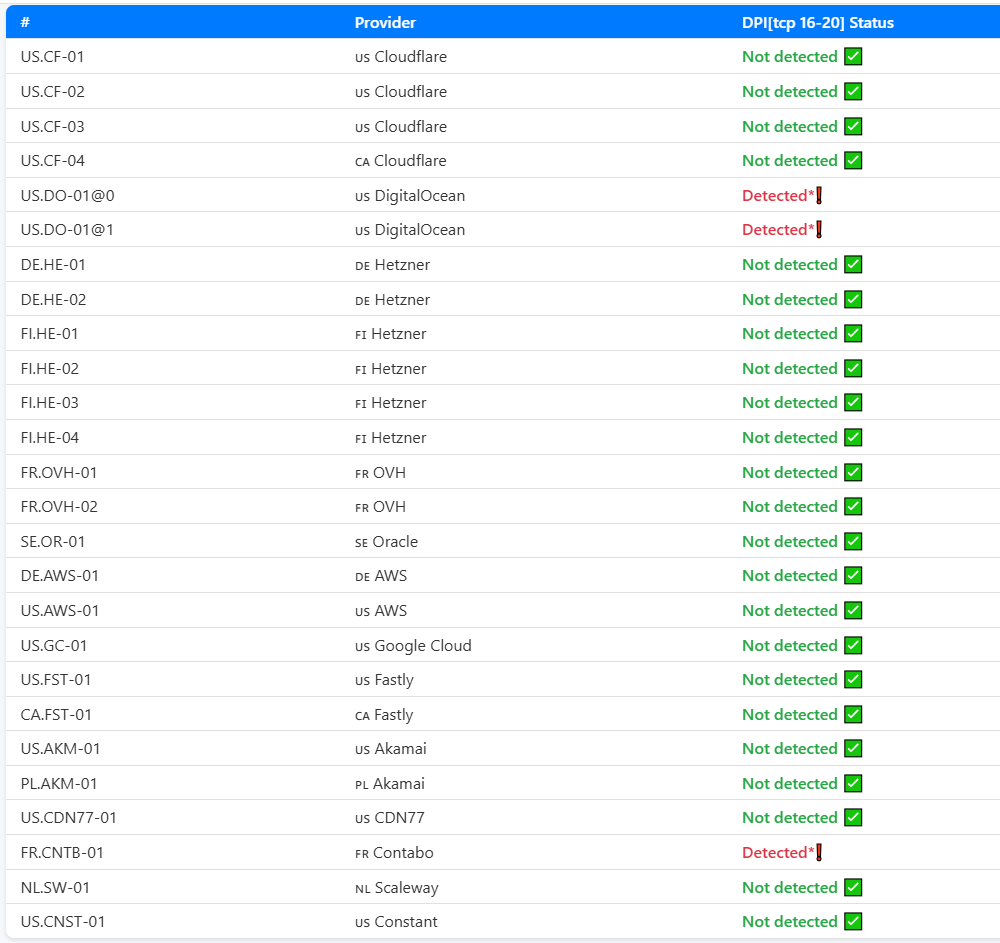
Task: Click 'Not detected' status in US.CF-02 row
Action: (x=790, y=91)
